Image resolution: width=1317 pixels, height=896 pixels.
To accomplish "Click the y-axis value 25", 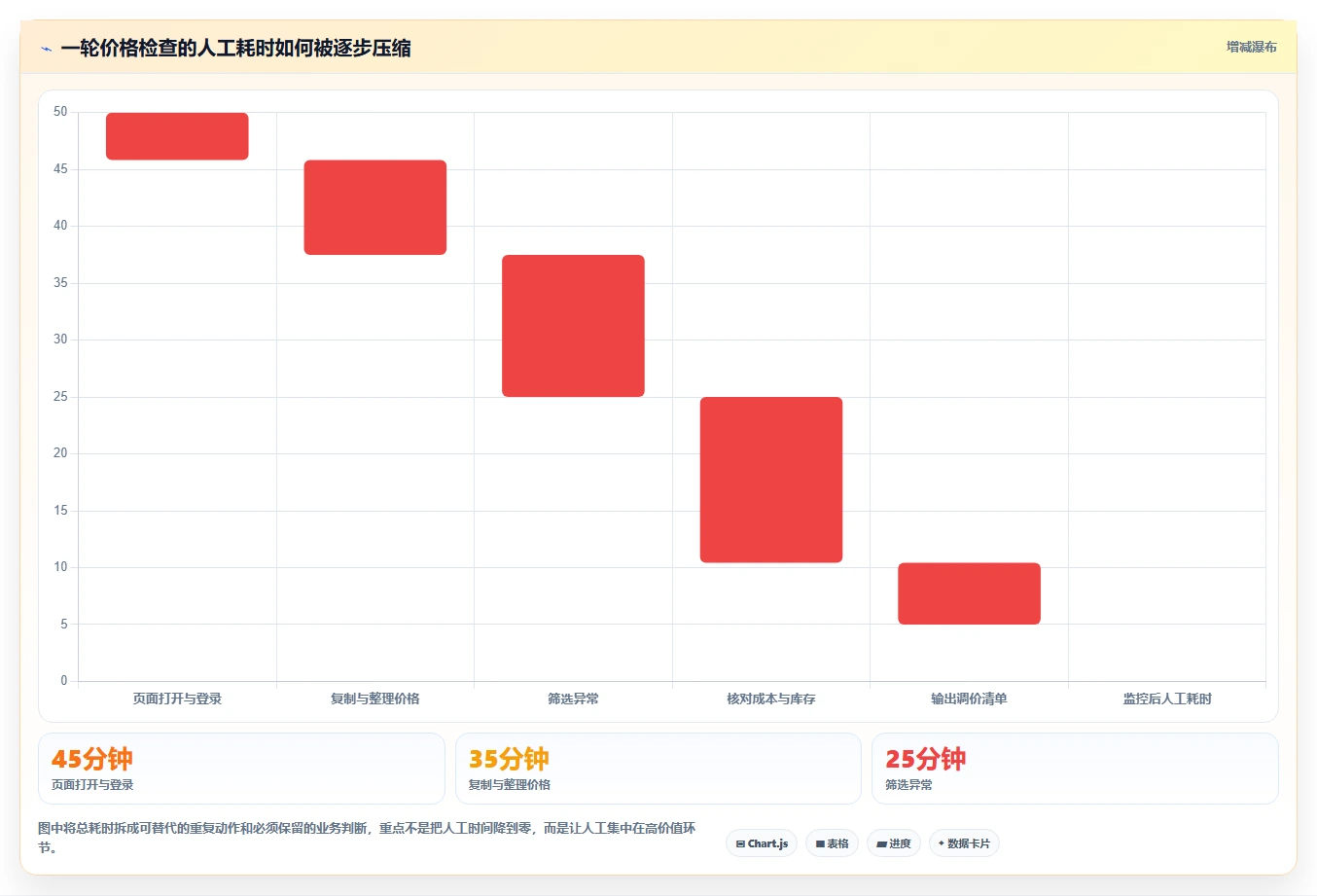I will coord(60,397).
